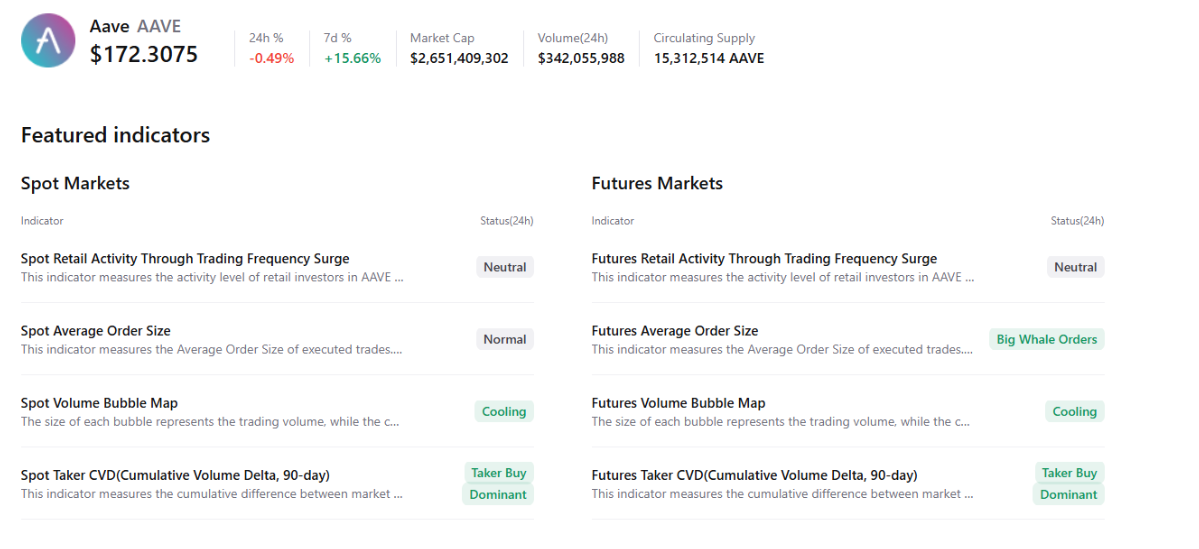Click the Market Cap value
The width and height of the screenshot is (1199, 549).
coord(459,58)
